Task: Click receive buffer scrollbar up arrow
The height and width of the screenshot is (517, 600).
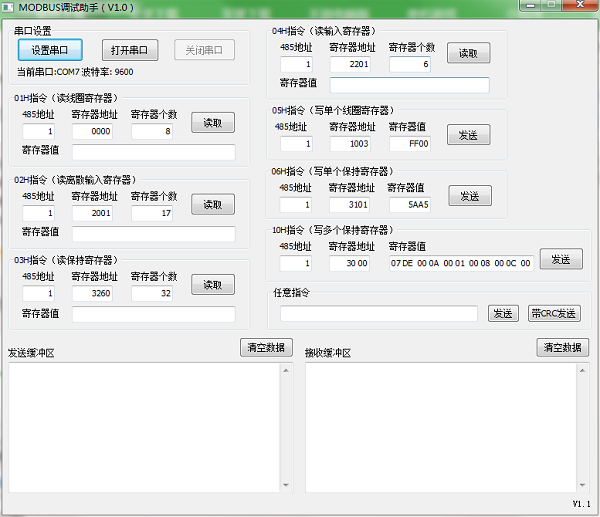Action: coord(582,370)
